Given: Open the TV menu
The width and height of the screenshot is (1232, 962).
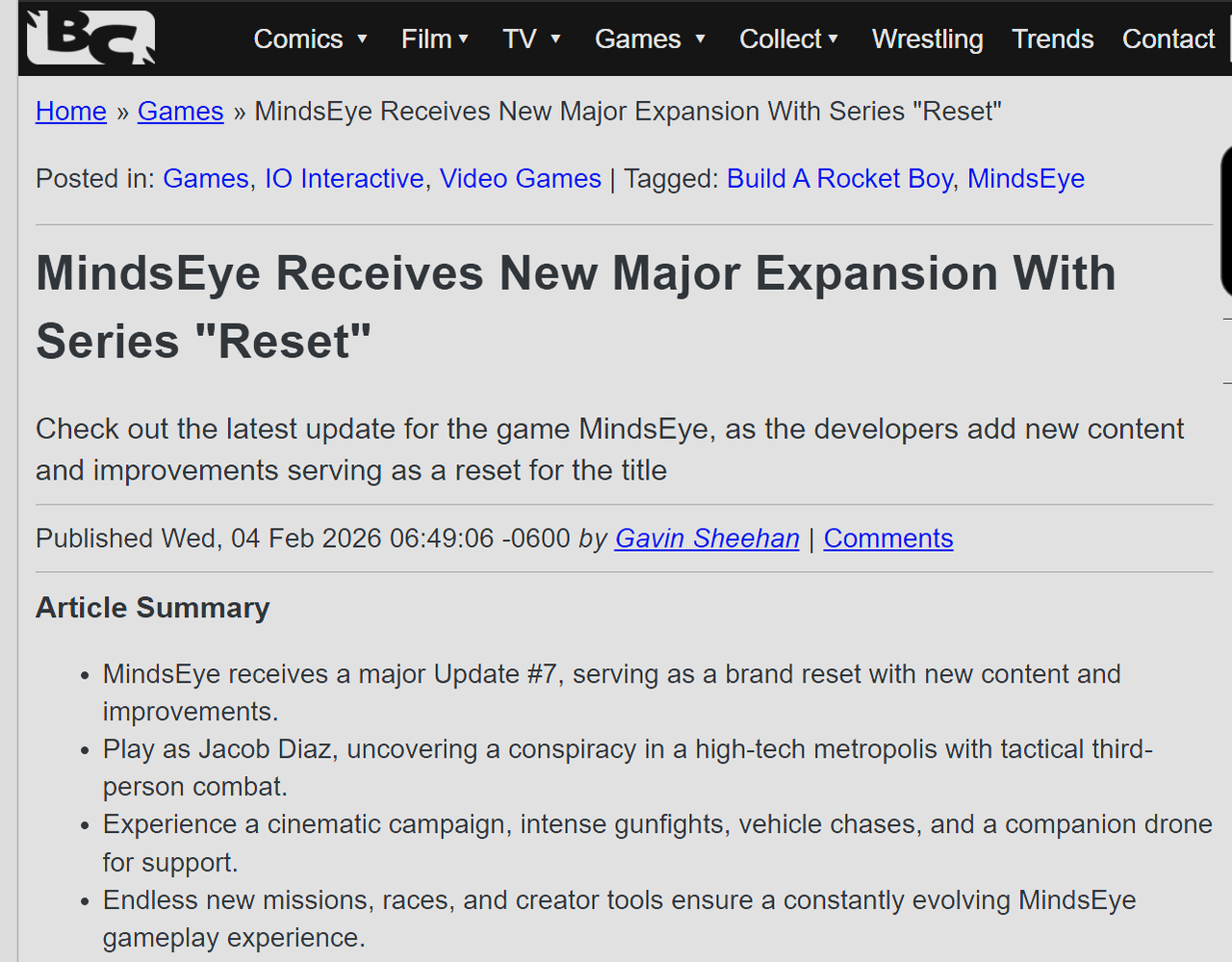Looking at the screenshot, I should click(520, 39).
